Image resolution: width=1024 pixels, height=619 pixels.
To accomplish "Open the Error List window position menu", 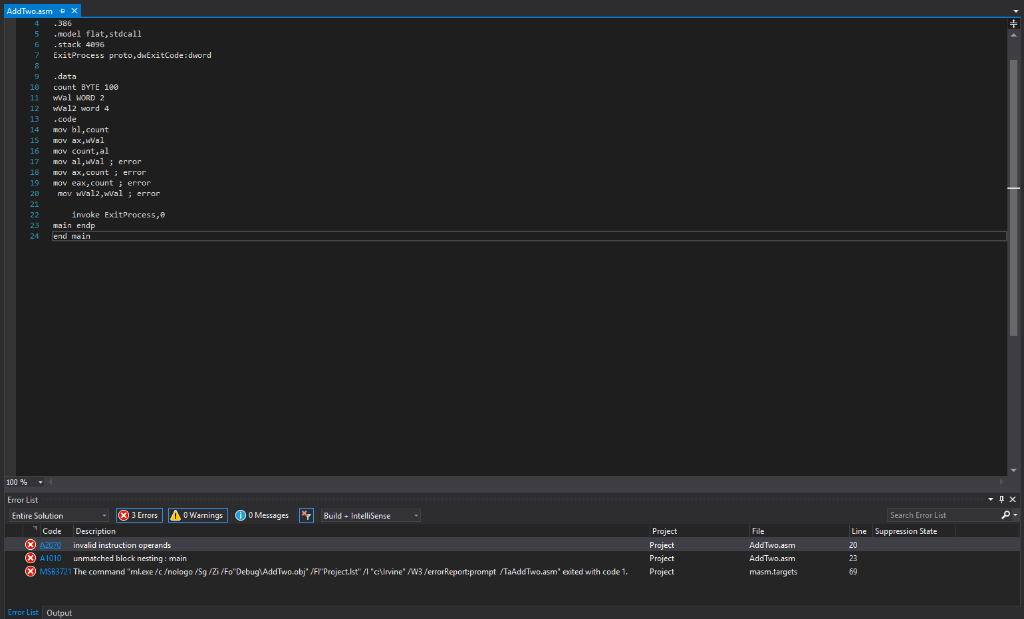I will point(991,500).
